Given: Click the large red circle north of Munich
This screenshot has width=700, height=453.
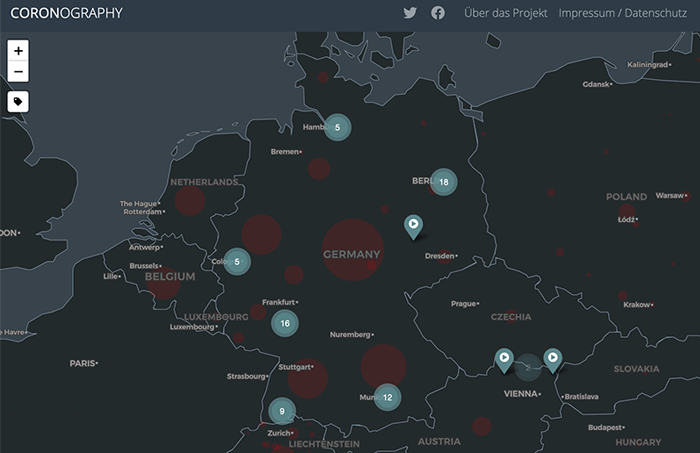Looking at the screenshot, I should coord(383,366).
